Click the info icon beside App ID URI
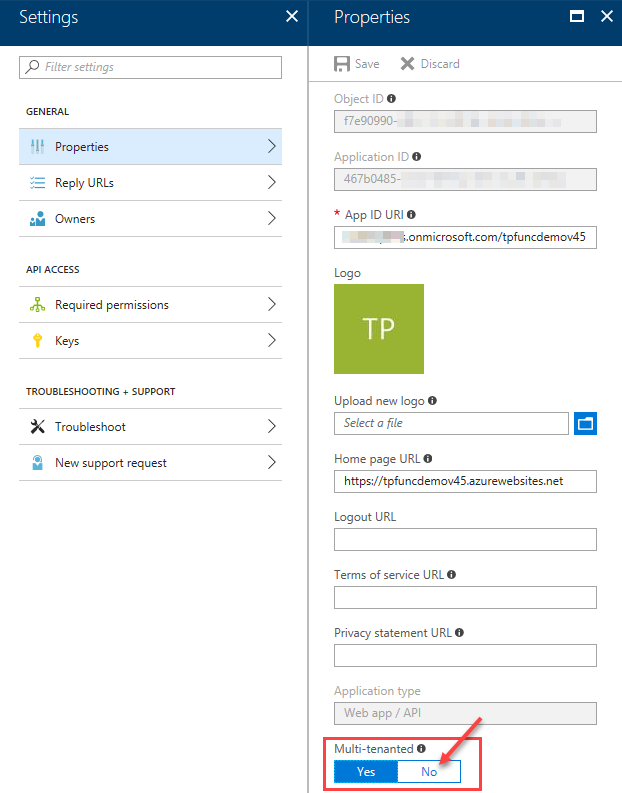 [412, 214]
